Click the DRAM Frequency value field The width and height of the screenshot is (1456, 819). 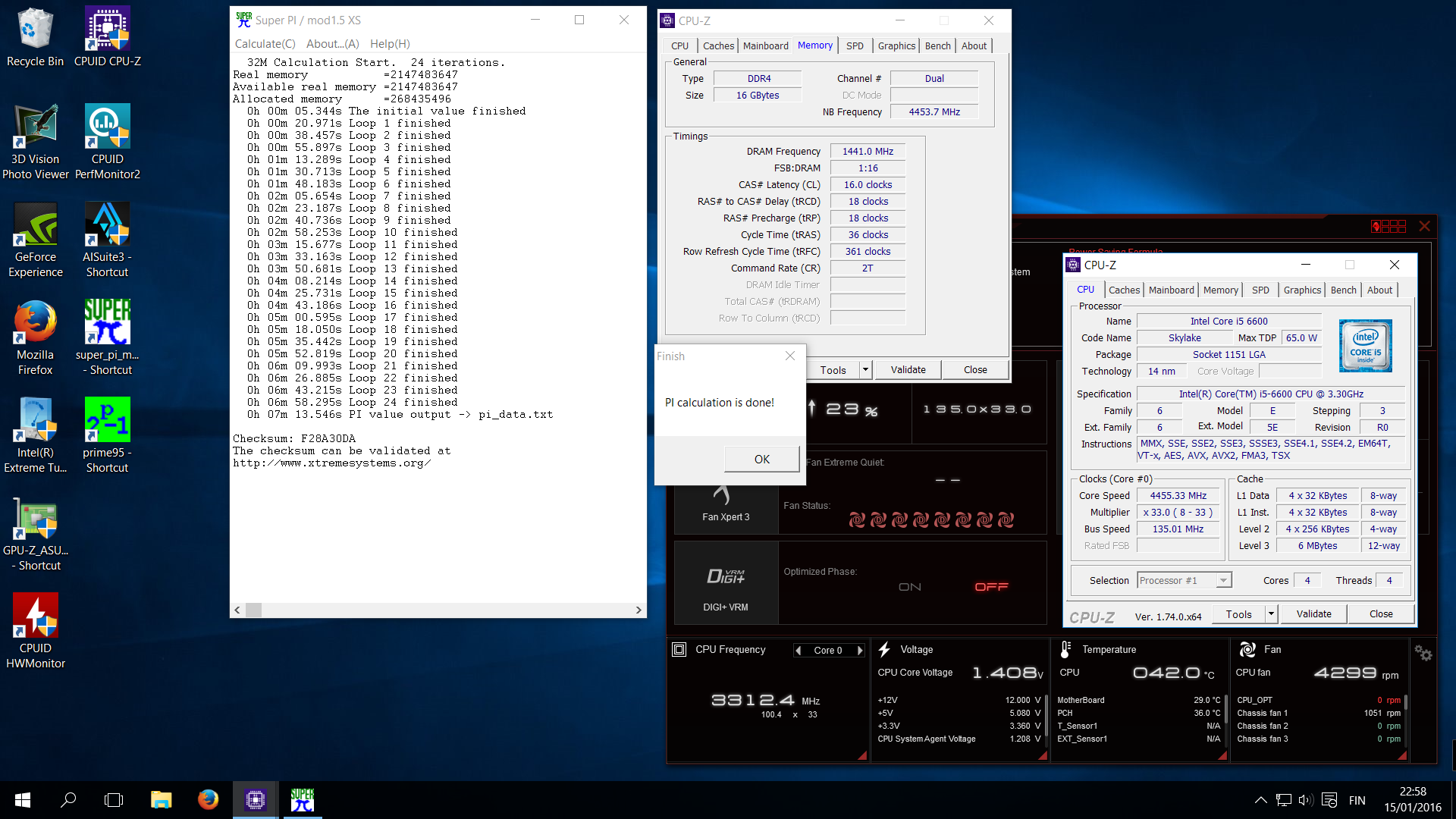pyautogui.click(x=868, y=152)
